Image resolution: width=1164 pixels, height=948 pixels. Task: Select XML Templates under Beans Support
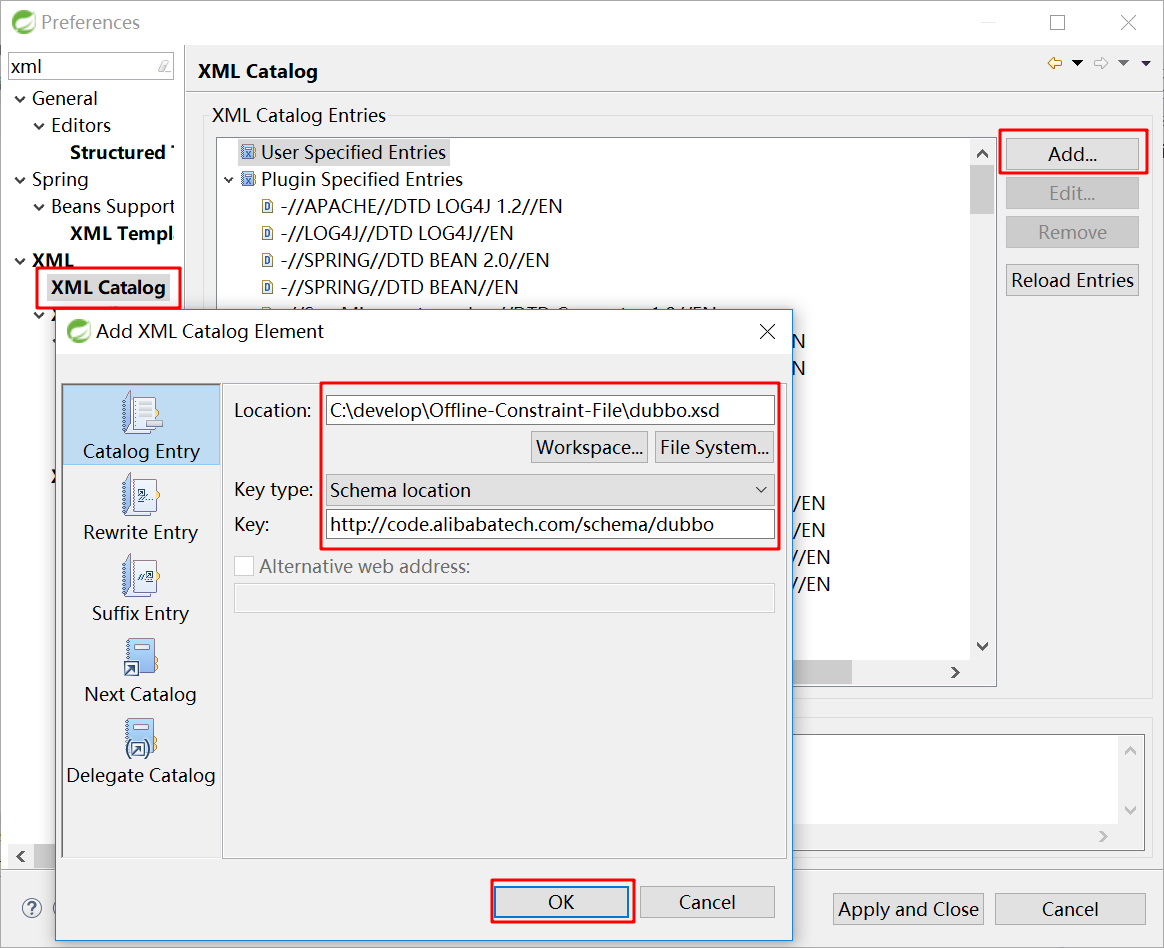[122, 233]
